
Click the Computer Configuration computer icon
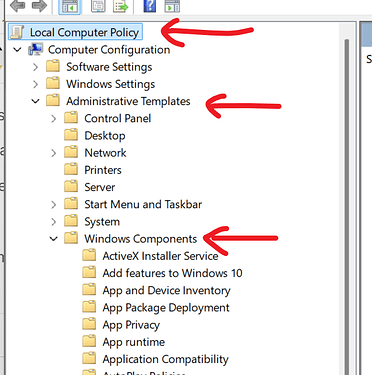coord(35,49)
